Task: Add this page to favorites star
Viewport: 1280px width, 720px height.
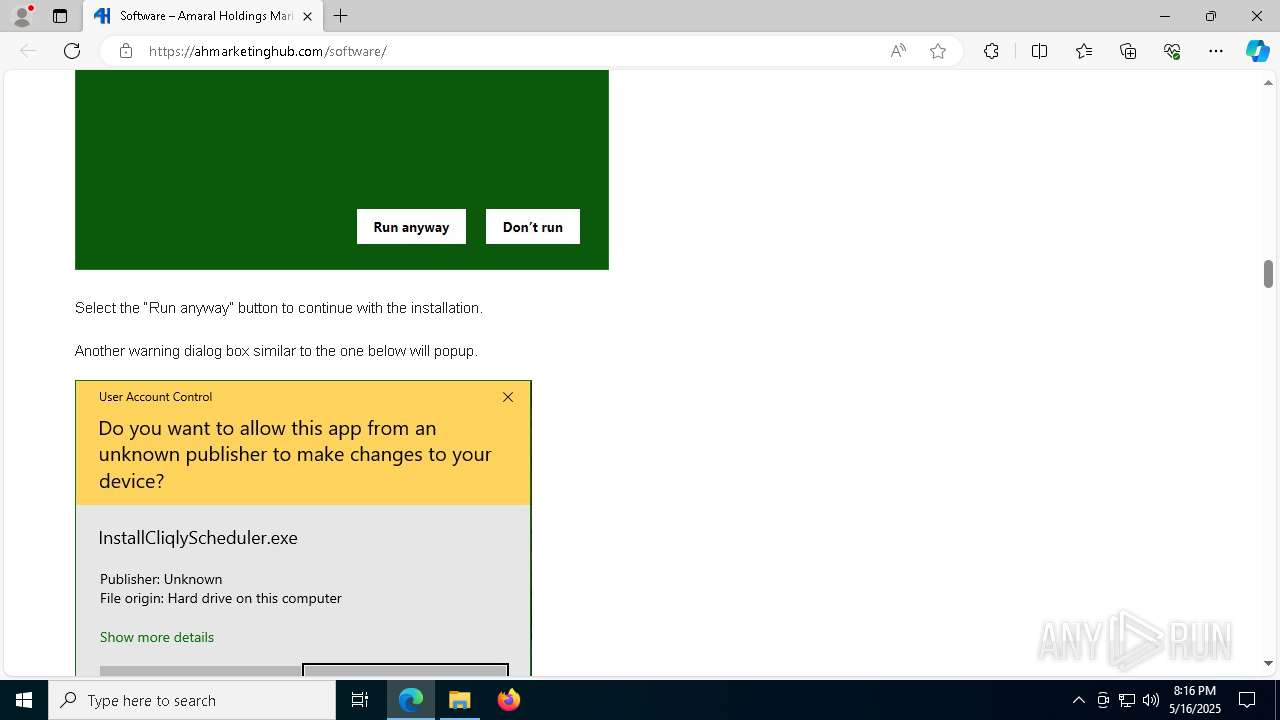Action: 938,51
